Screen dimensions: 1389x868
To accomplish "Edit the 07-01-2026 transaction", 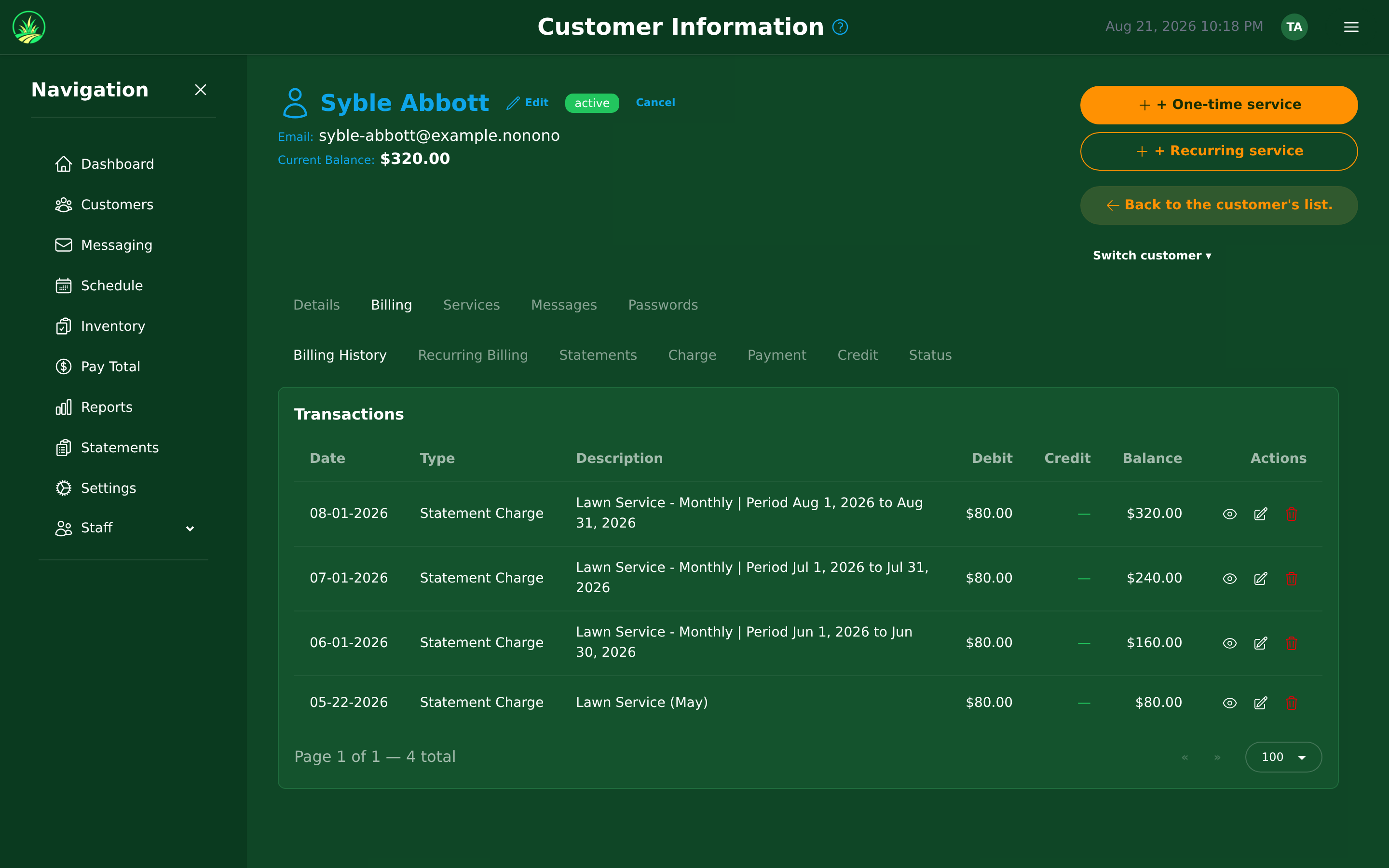I will 1260,579.
